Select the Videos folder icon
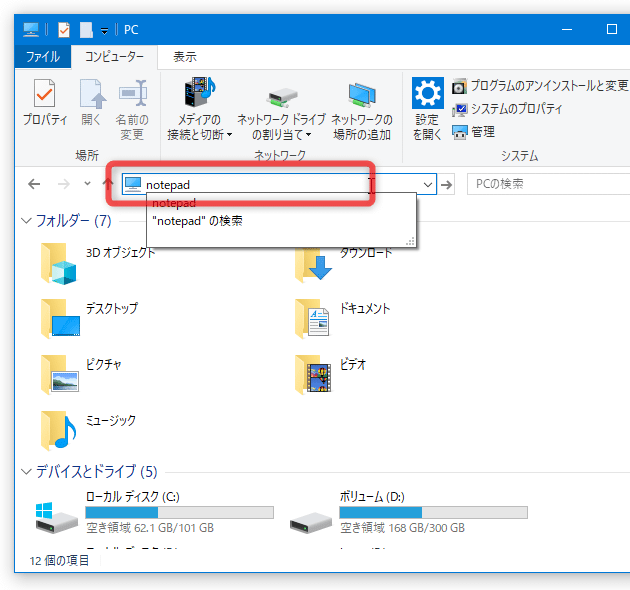The width and height of the screenshot is (630, 590). coord(313,375)
